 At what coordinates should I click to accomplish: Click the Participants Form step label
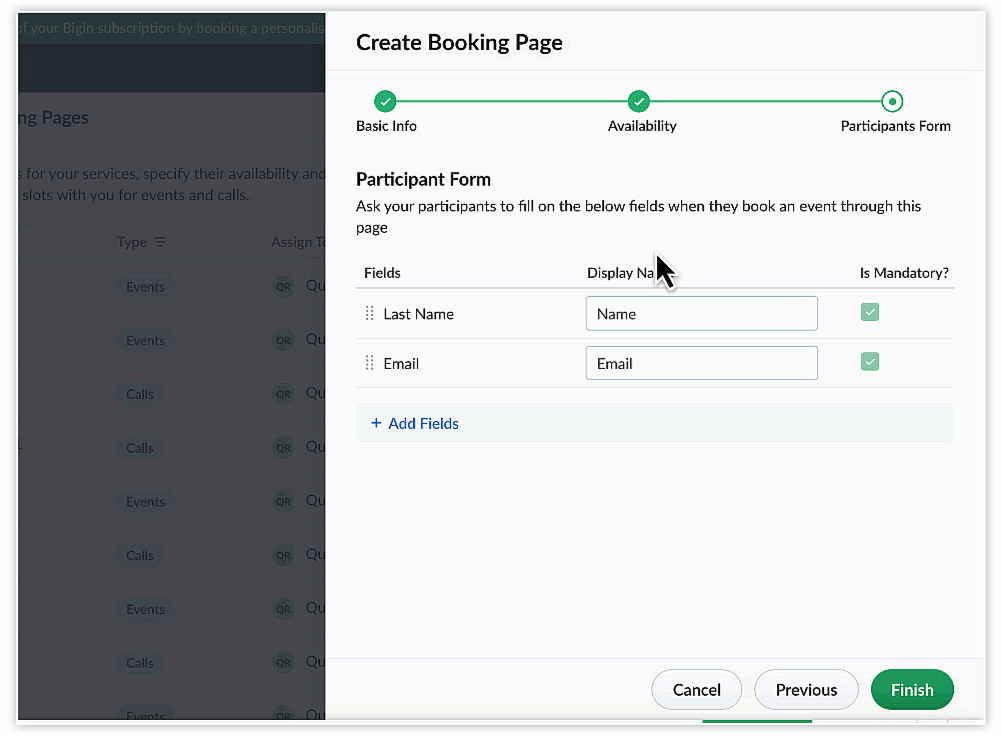click(x=895, y=126)
